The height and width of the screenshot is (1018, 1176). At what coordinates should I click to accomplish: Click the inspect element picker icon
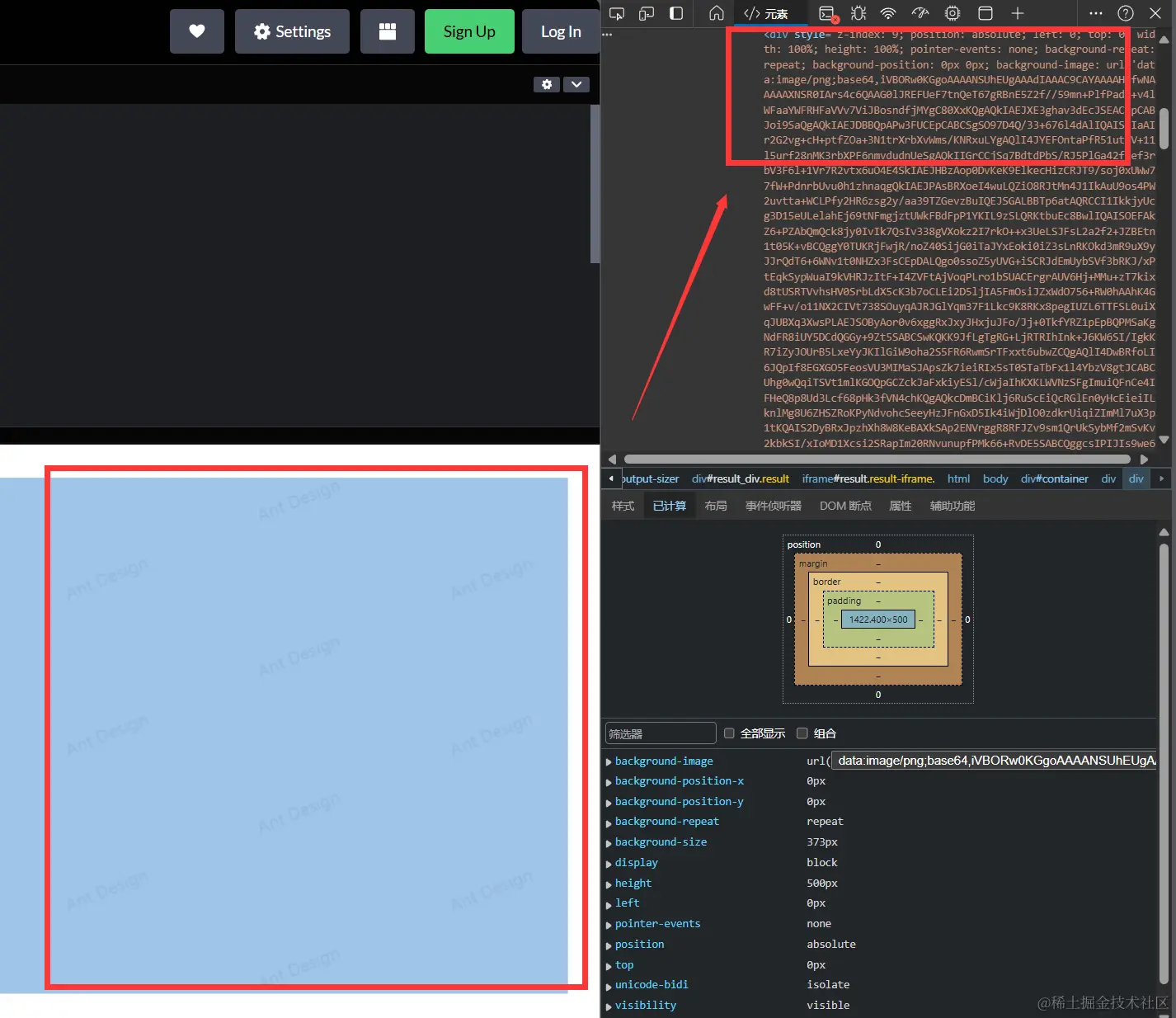click(617, 13)
